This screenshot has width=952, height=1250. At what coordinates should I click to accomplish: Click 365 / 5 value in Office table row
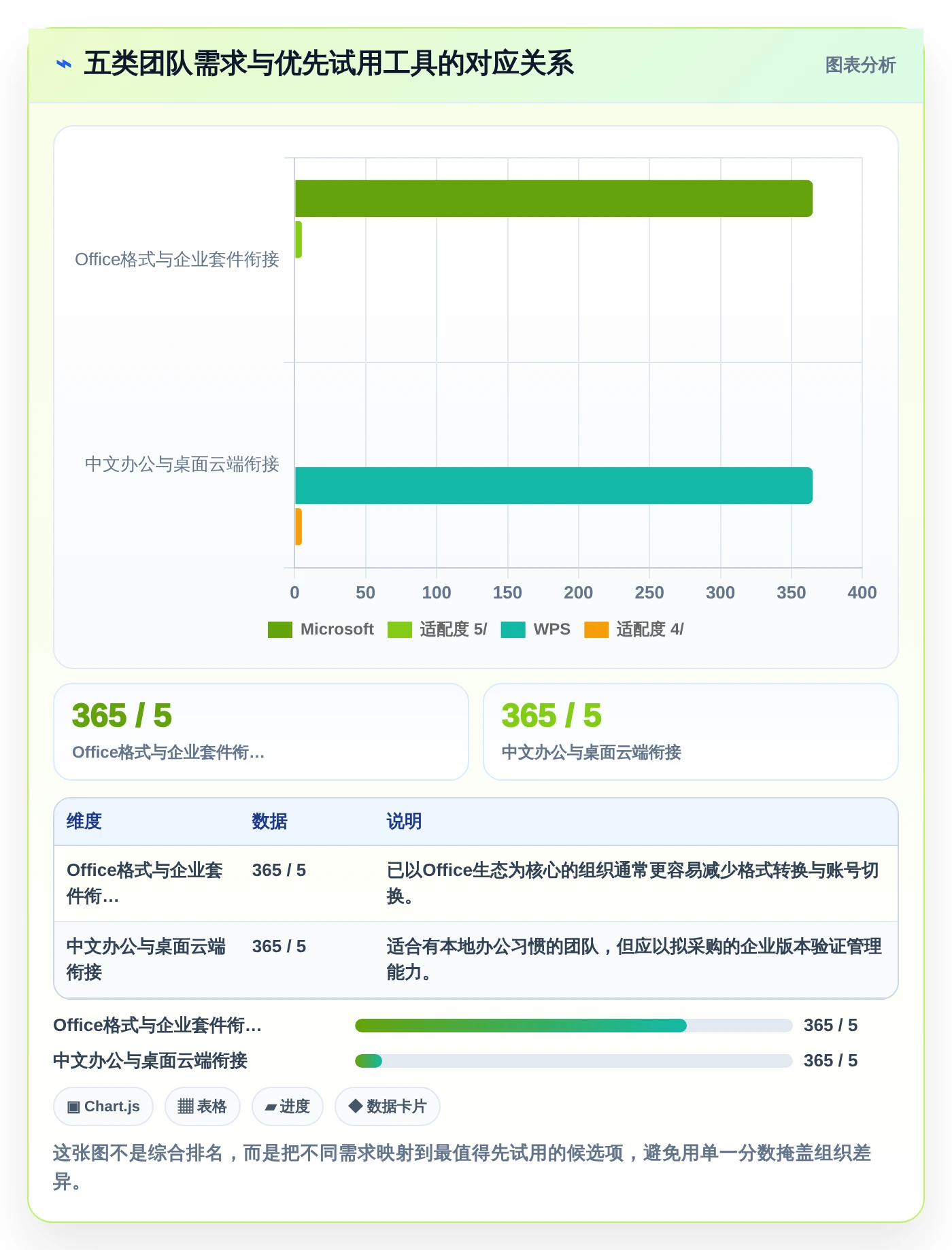coord(279,871)
